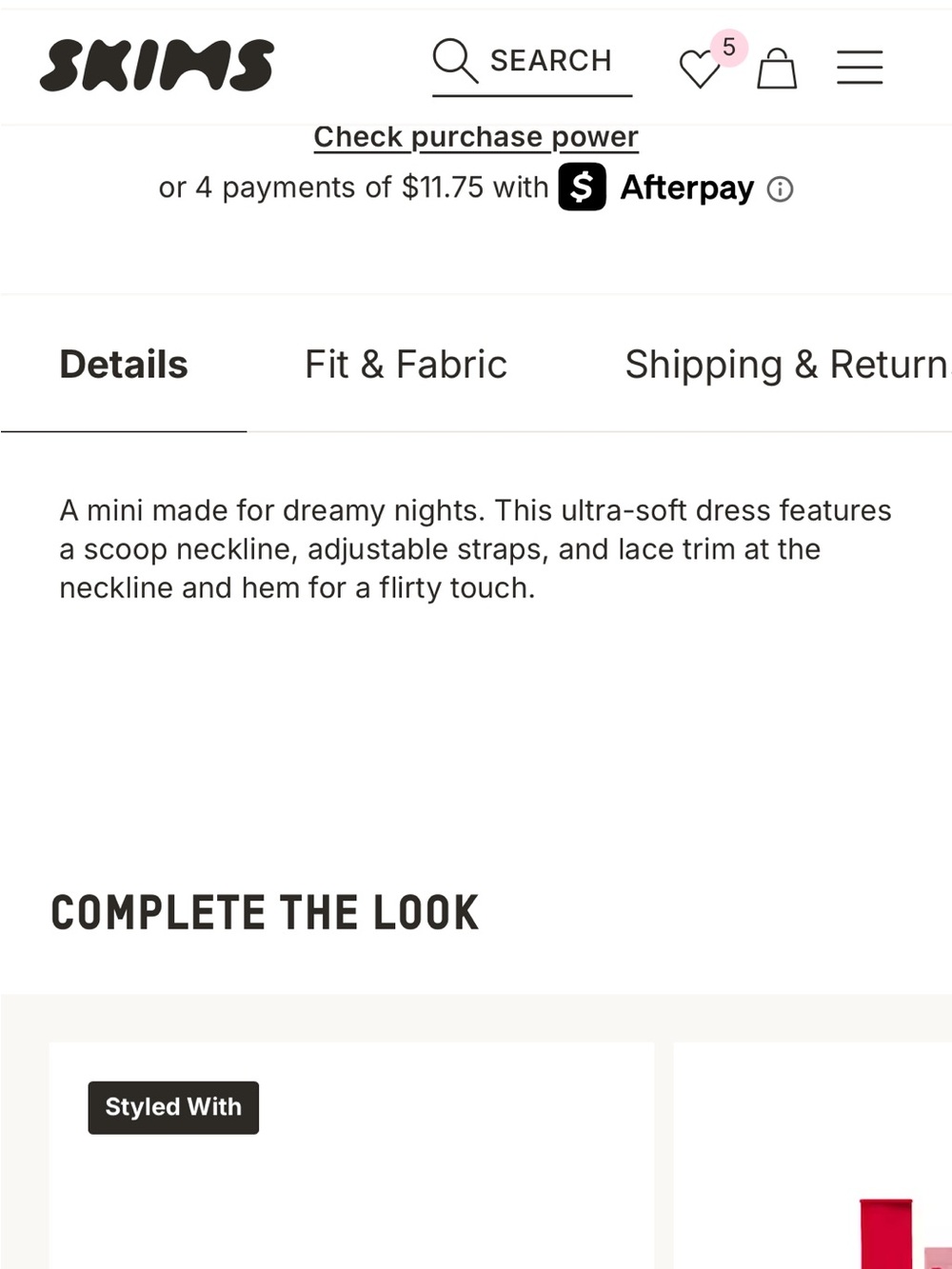
Task: Click the Styled With label badge
Action: click(173, 1107)
